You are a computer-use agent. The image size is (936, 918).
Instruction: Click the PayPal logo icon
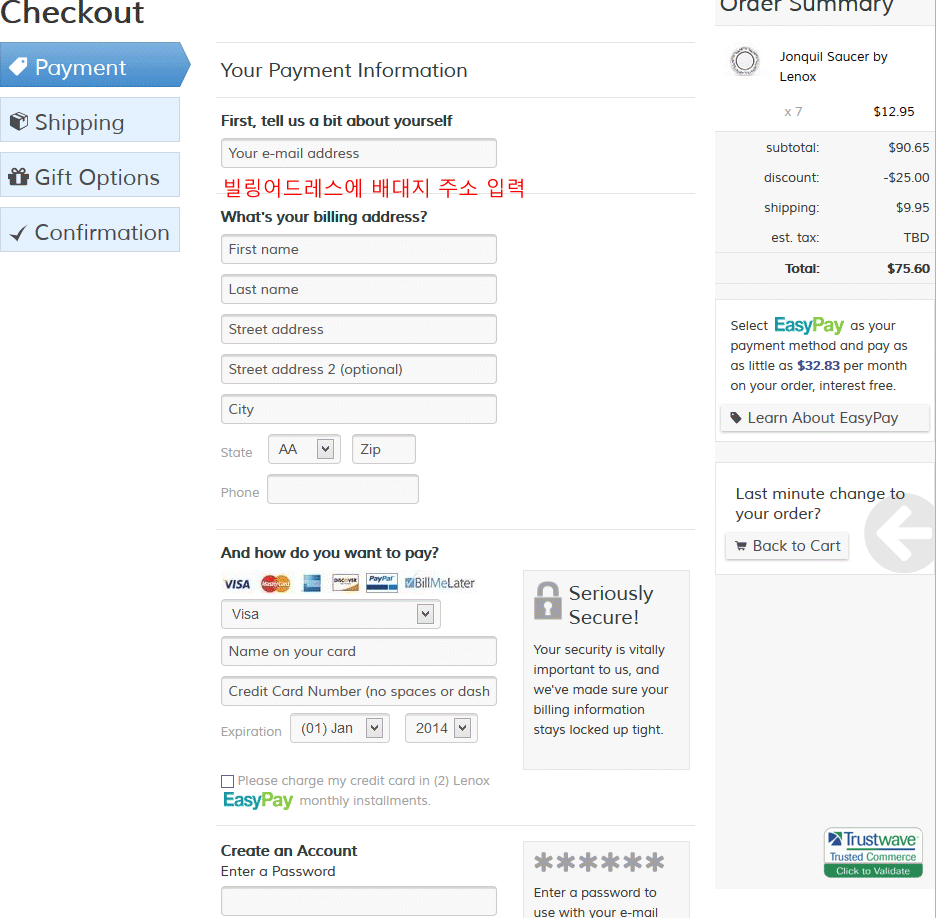coord(381,582)
